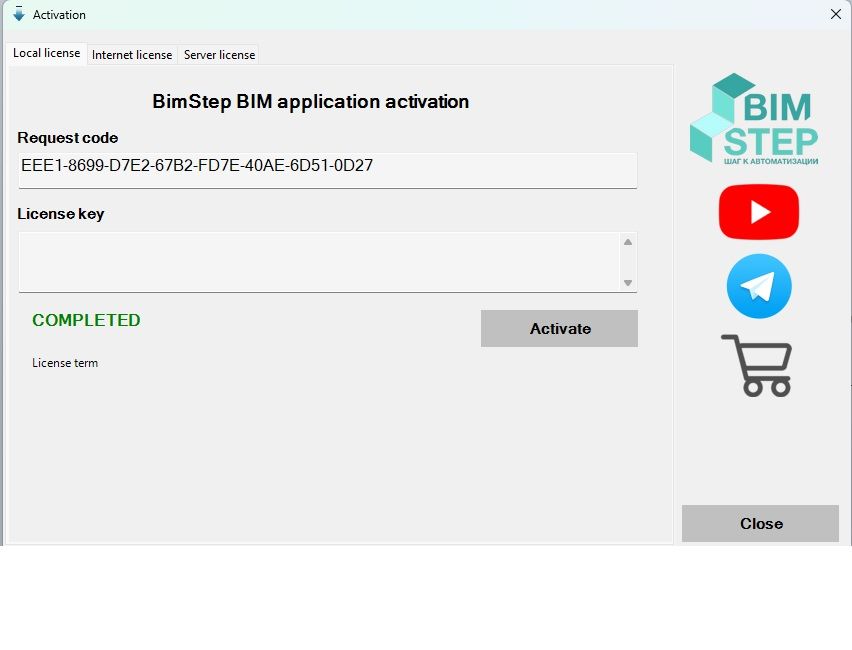The height and width of the screenshot is (650, 852).
Task: Close the Activation window with X
Action: tap(836, 14)
